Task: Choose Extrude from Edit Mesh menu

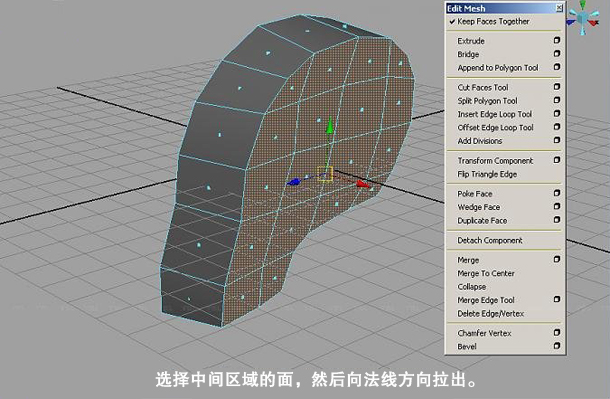Action: 471,41
